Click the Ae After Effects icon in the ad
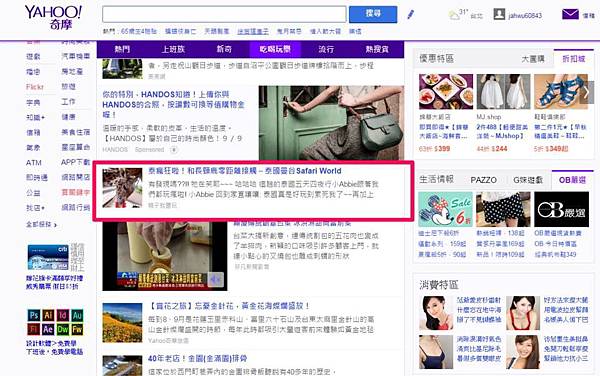Image resolution: width=600 pixels, height=376 pixels. coord(48,329)
